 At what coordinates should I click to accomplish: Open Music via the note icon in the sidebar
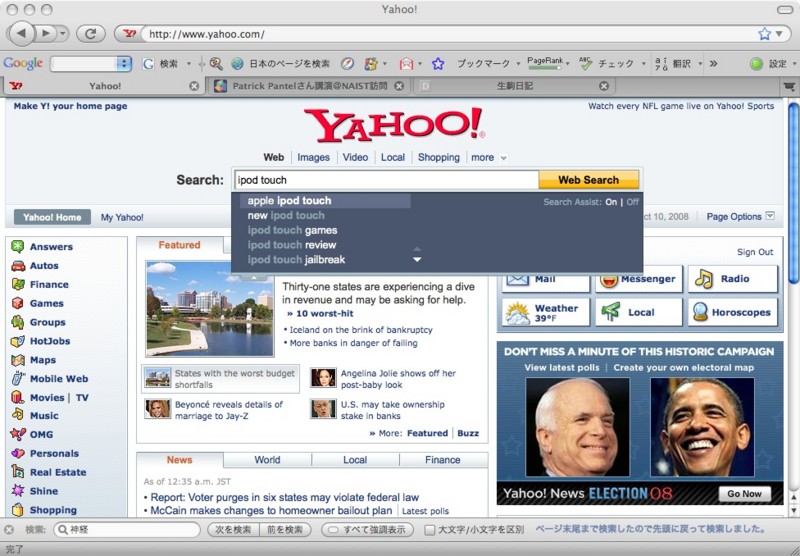[x=18, y=414]
